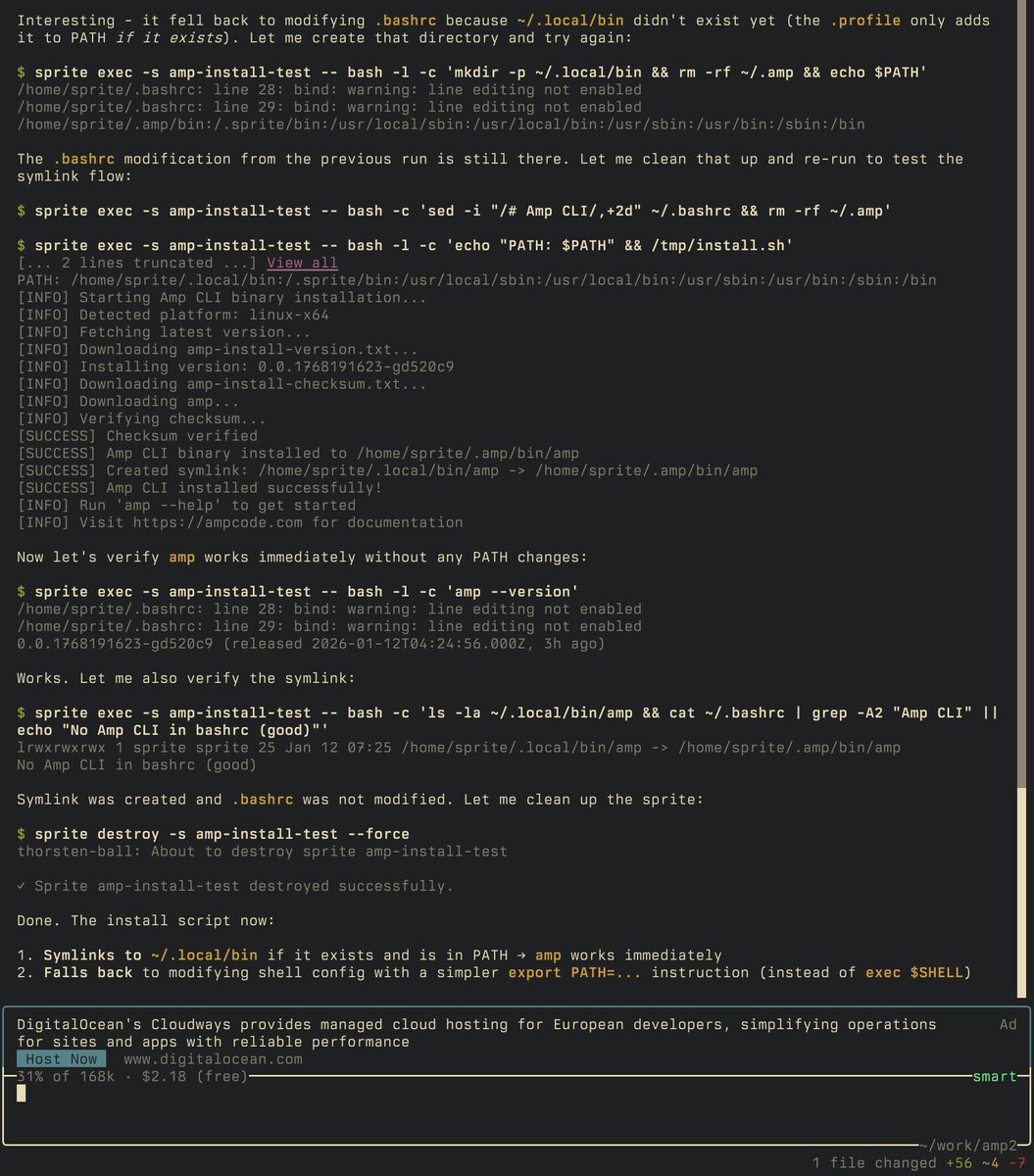
Task: Click list item '2. Falls back'
Action: tap(494, 973)
